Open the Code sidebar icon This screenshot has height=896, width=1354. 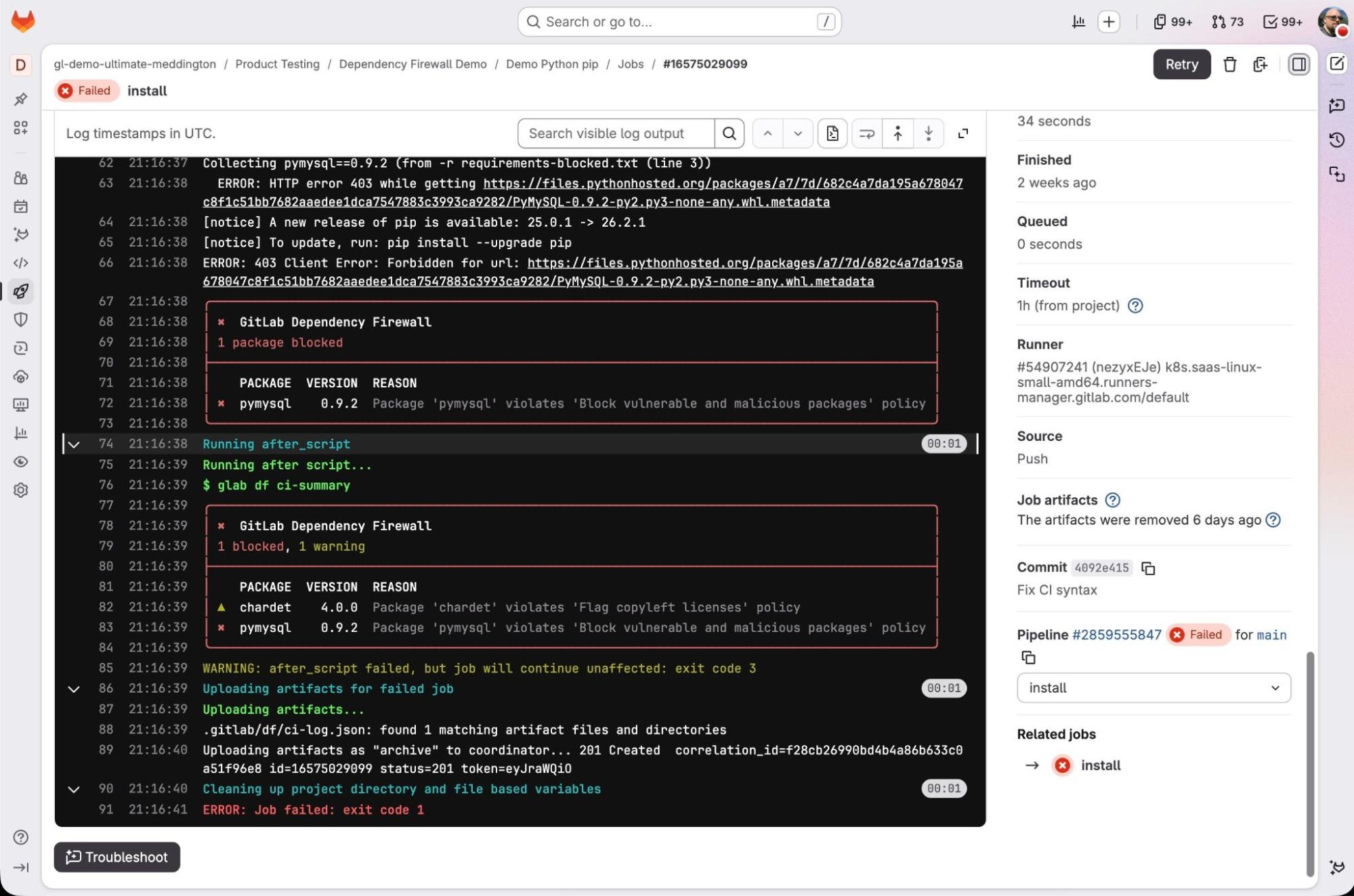[20, 263]
